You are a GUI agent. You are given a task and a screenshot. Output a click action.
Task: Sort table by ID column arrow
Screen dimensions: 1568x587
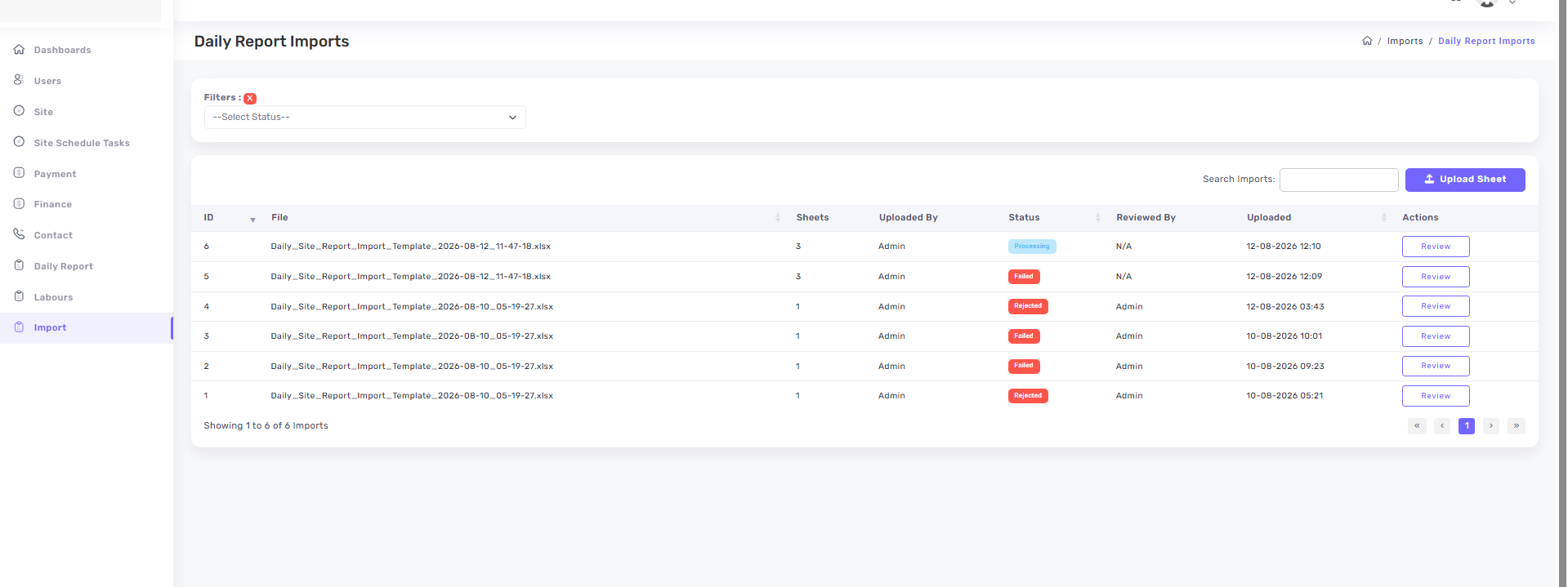252,219
